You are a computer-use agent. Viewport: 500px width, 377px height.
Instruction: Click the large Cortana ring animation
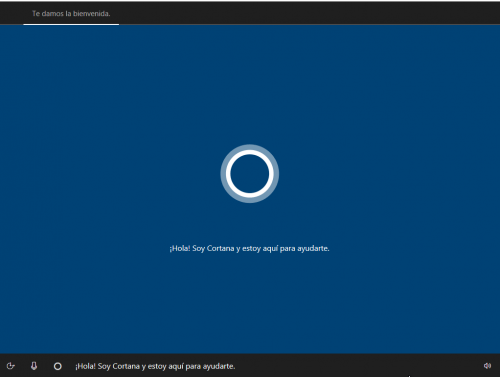pyautogui.click(x=250, y=173)
